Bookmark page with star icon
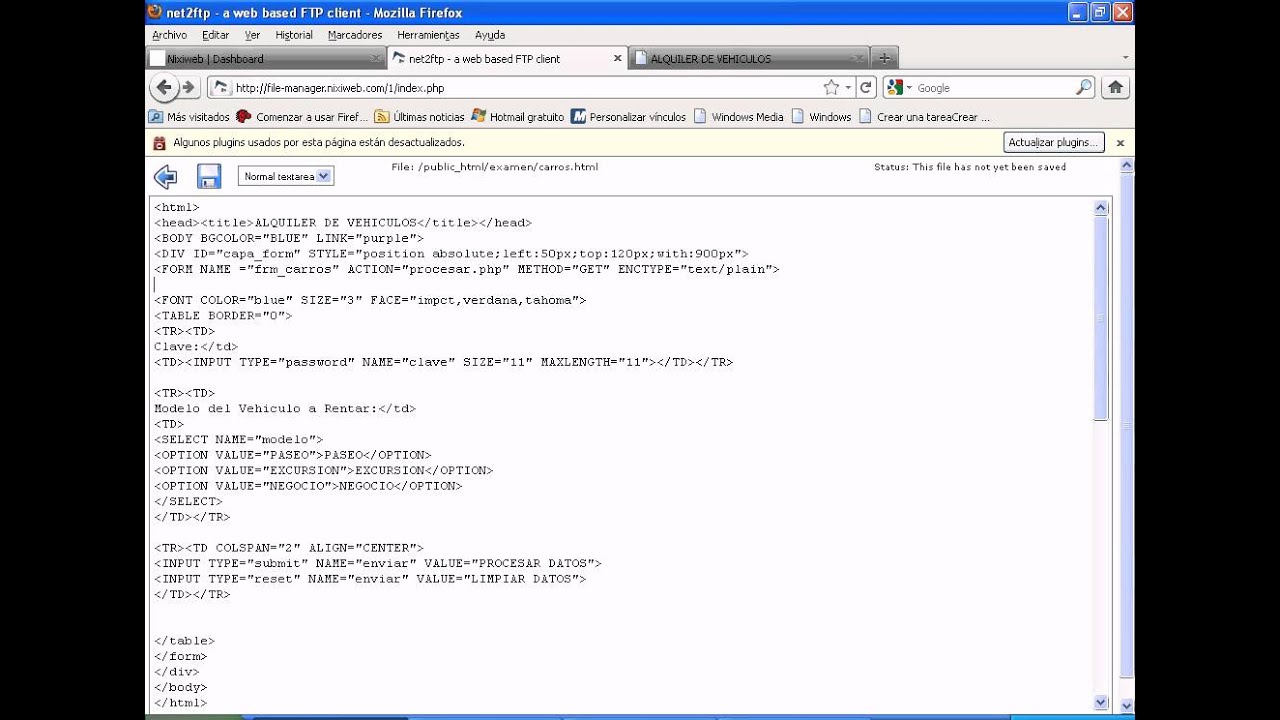The width and height of the screenshot is (1280, 720). point(831,88)
